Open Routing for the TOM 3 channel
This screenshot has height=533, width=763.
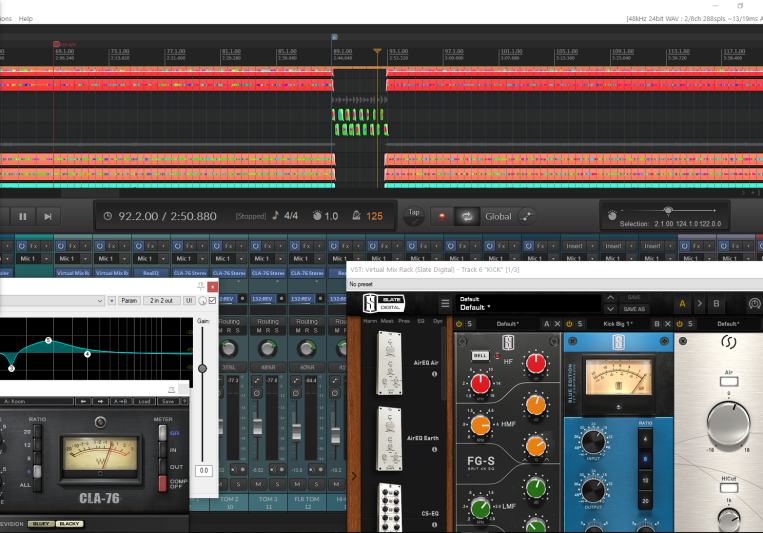point(268,322)
